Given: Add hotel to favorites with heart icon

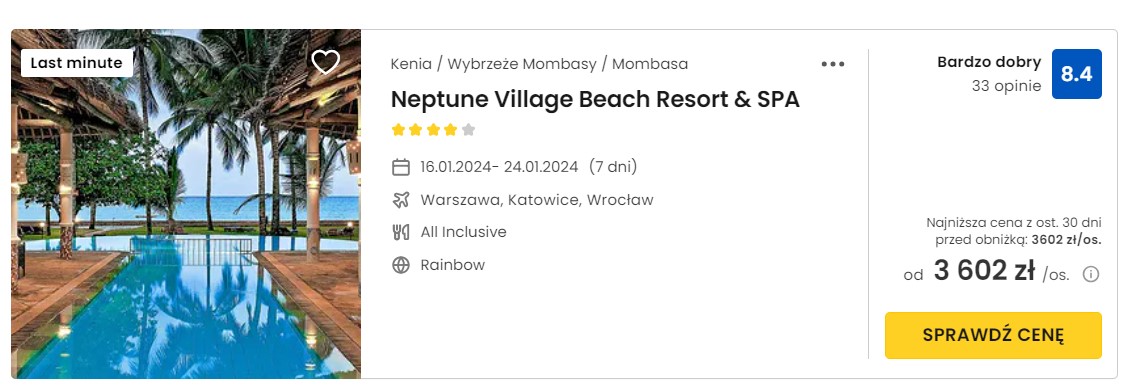Looking at the screenshot, I should pyautogui.click(x=325, y=63).
